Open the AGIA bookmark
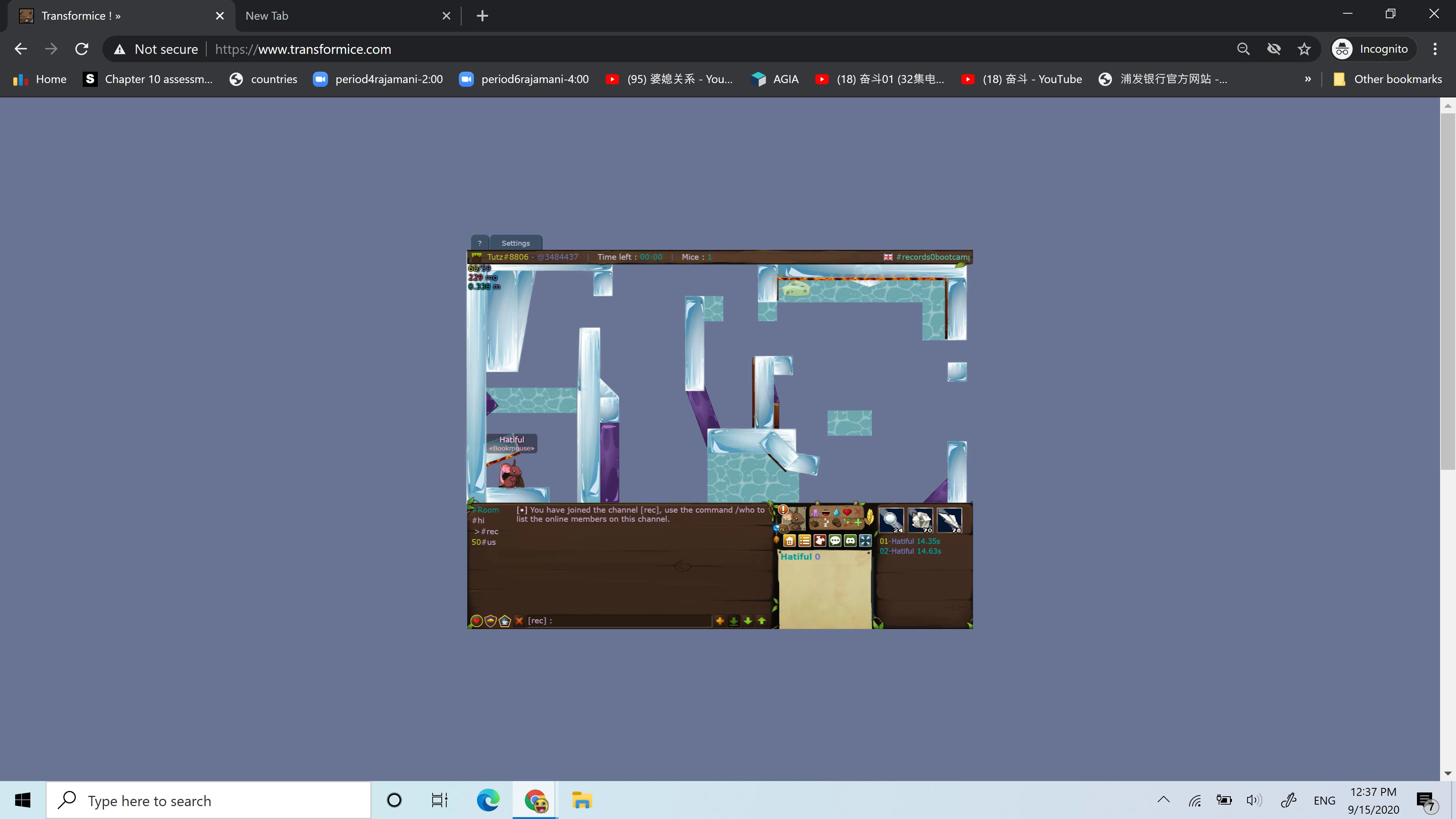The image size is (1456, 819). [x=775, y=79]
